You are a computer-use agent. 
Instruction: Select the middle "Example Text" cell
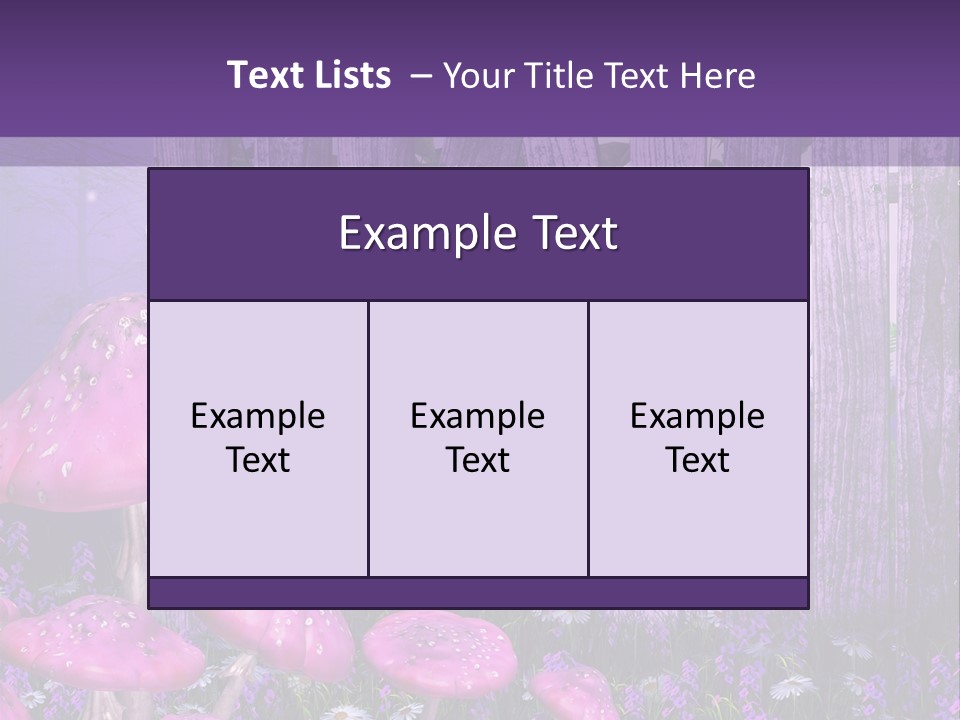[478, 438]
